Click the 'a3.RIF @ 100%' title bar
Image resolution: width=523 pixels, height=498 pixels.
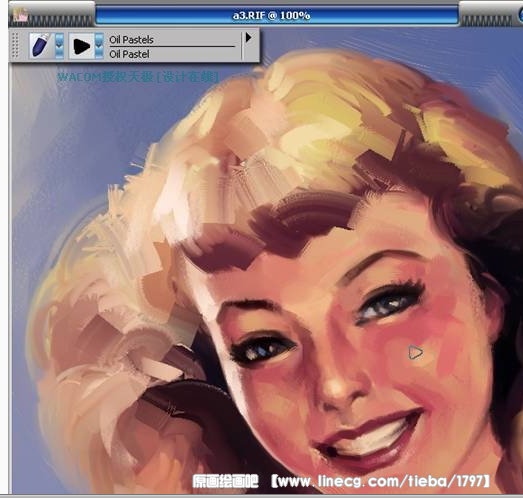(x=277, y=15)
